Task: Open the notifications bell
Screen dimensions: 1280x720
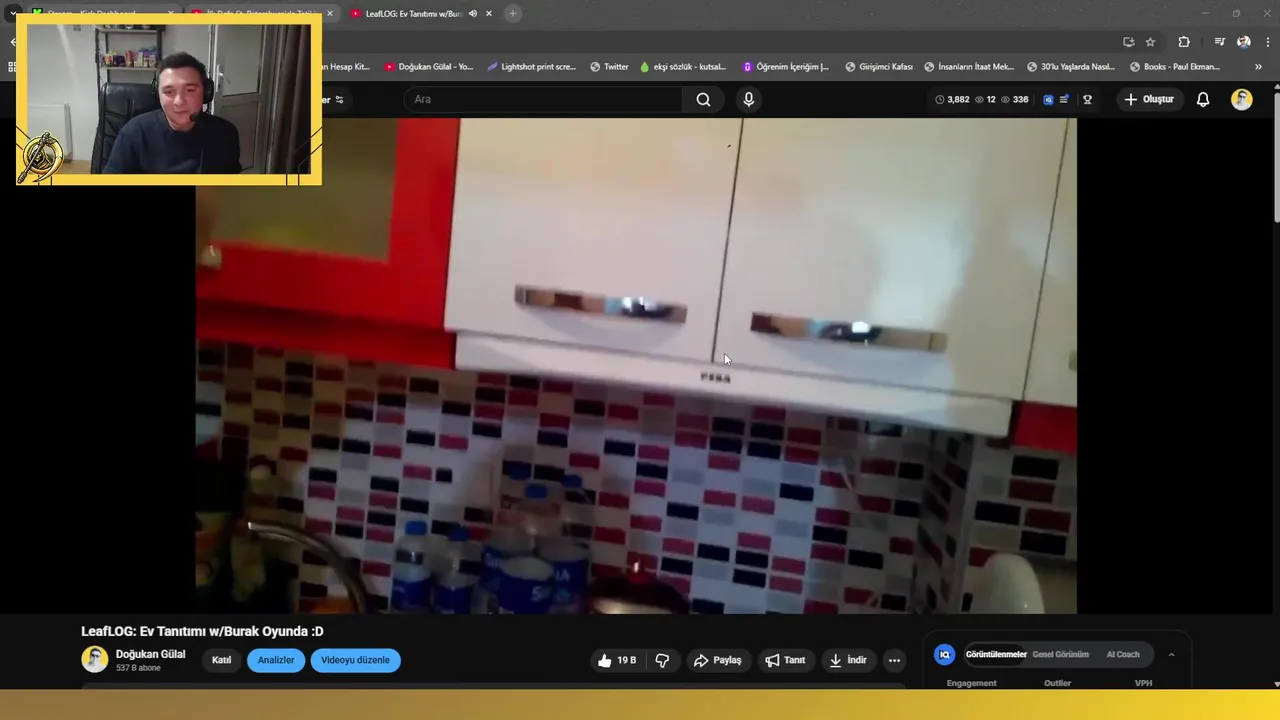Action: click(x=1203, y=99)
